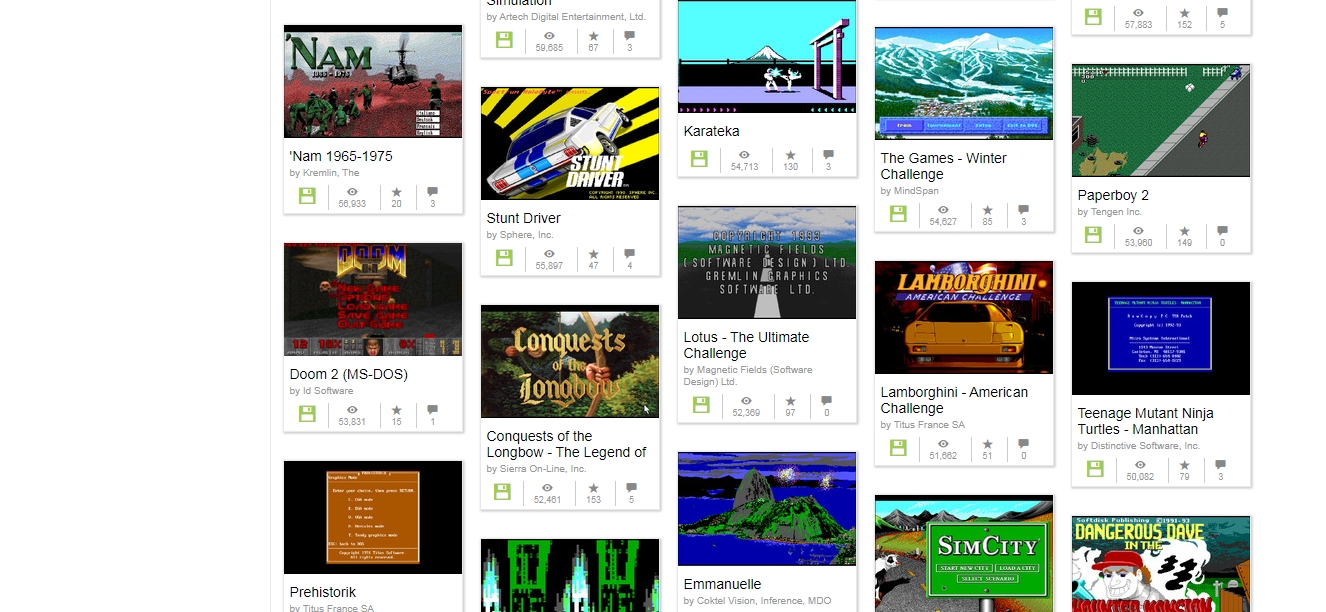The width and height of the screenshot is (1326, 612).
Task: Click the favorites star on Lamborghini American Challenge
Action: click(x=987, y=443)
